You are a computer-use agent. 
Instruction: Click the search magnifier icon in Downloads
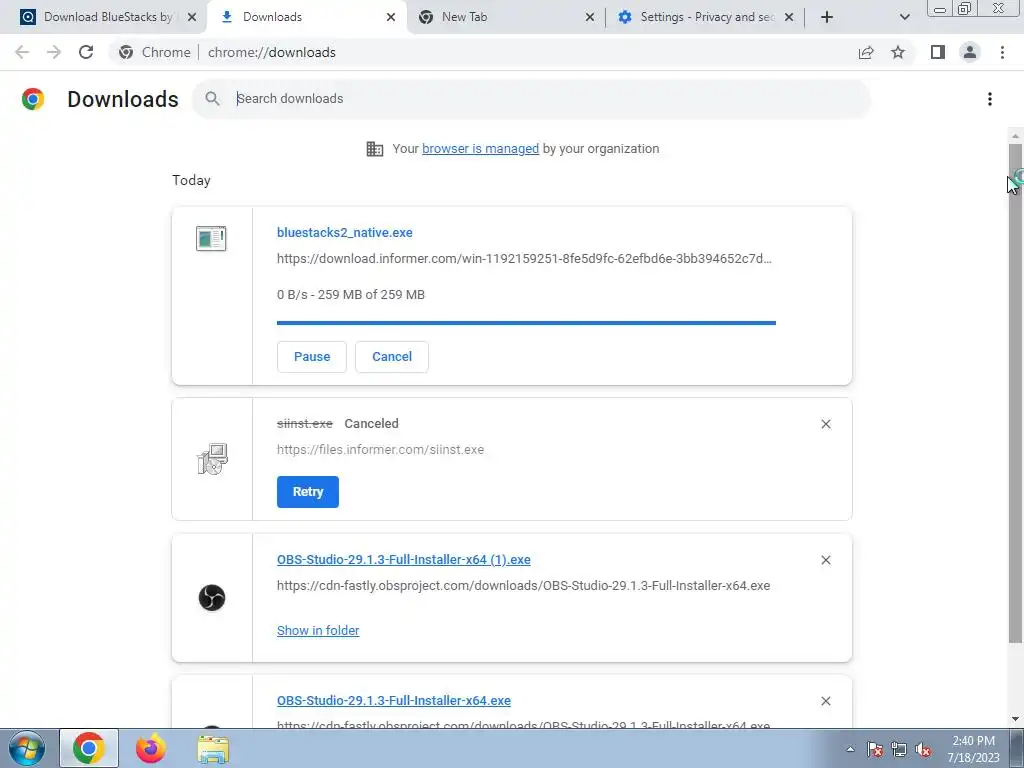pyautogui.click(x=212, y=99)
